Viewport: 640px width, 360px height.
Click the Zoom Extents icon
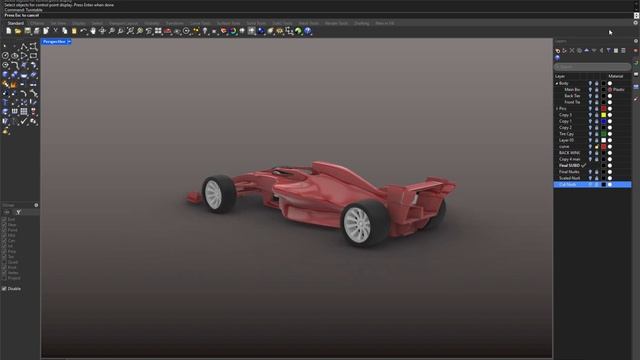point(130,31)
